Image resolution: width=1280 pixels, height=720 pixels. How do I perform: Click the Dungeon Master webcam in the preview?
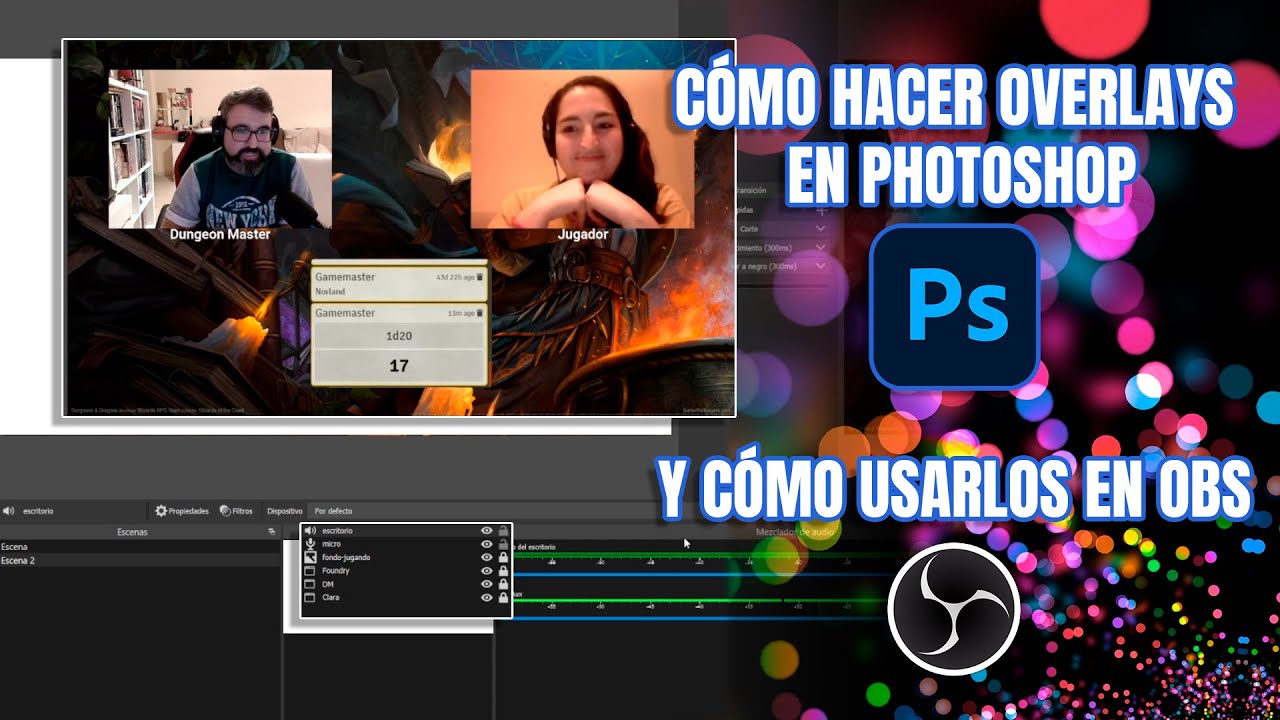point(220,149)
